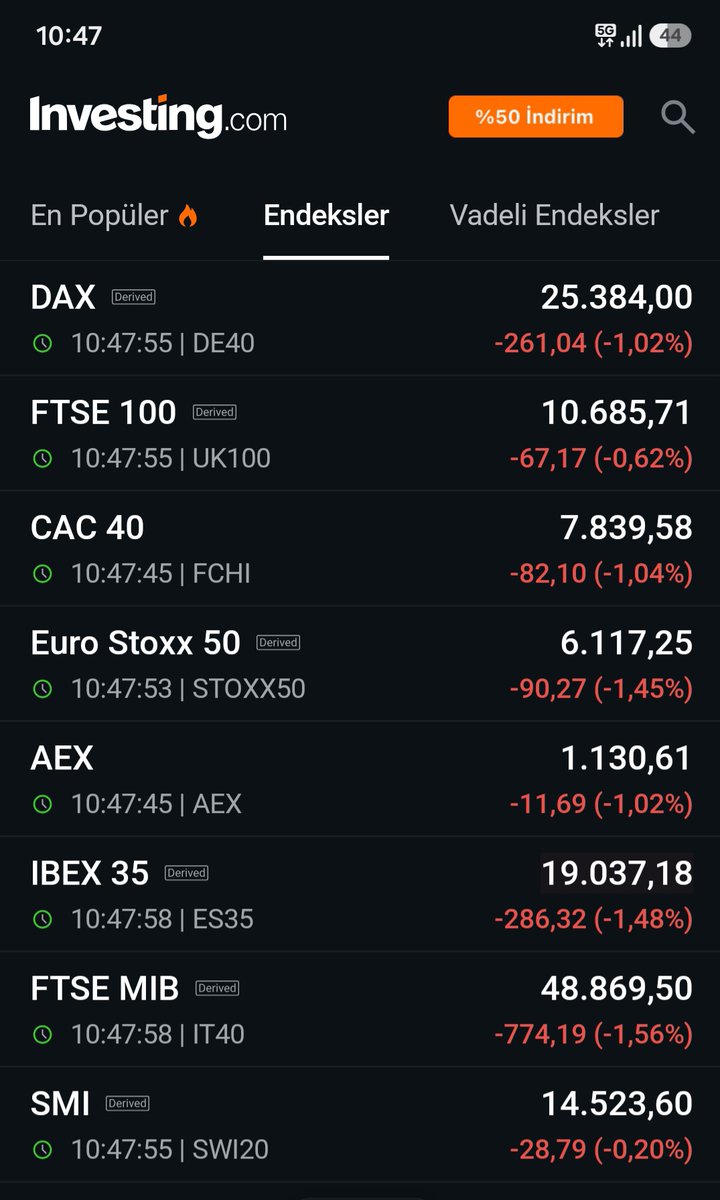
Task: Tap the %50 İndirim offer button
Action: (x=536, y=117)
